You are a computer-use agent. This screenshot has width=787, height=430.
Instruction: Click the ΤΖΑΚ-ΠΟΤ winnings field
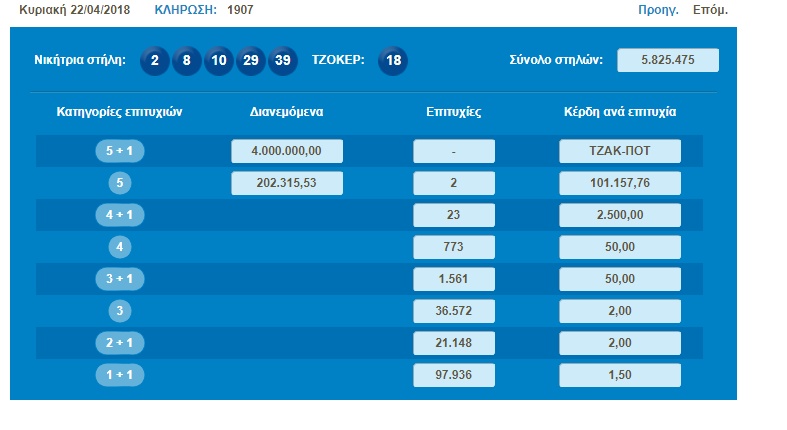tap(620, 152)
